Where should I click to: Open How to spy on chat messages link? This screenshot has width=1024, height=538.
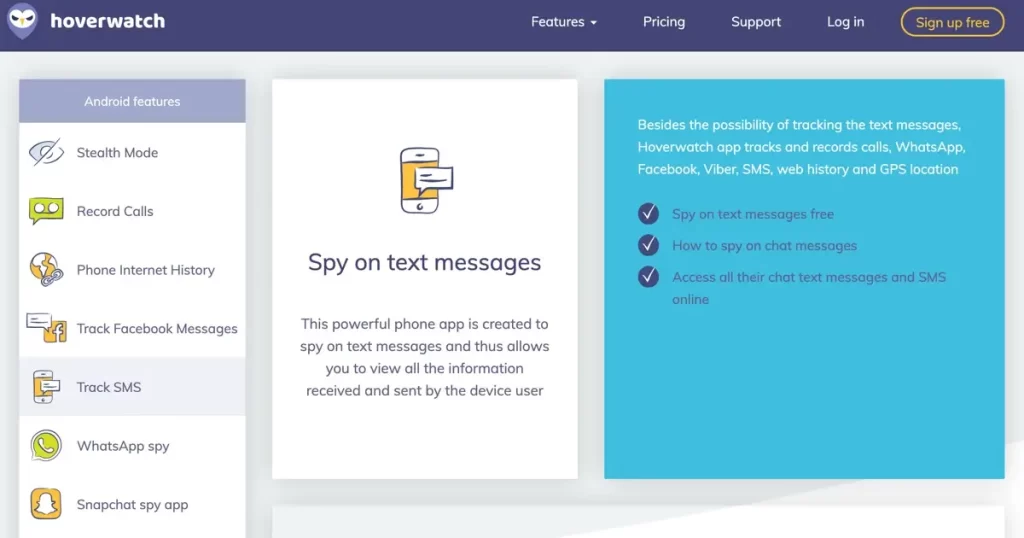click(x=764, y=245)
